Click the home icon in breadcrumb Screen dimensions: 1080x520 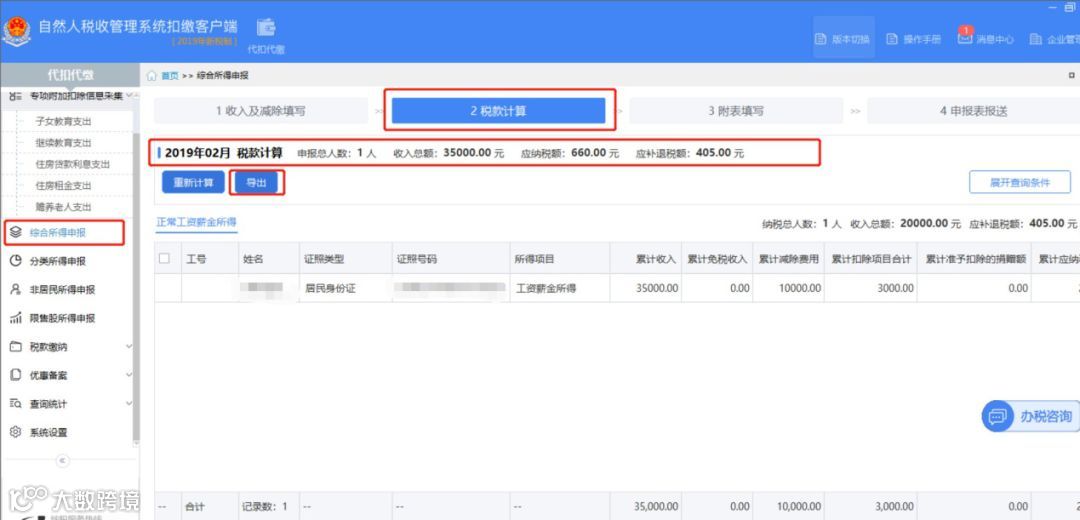tap(152, 76)
